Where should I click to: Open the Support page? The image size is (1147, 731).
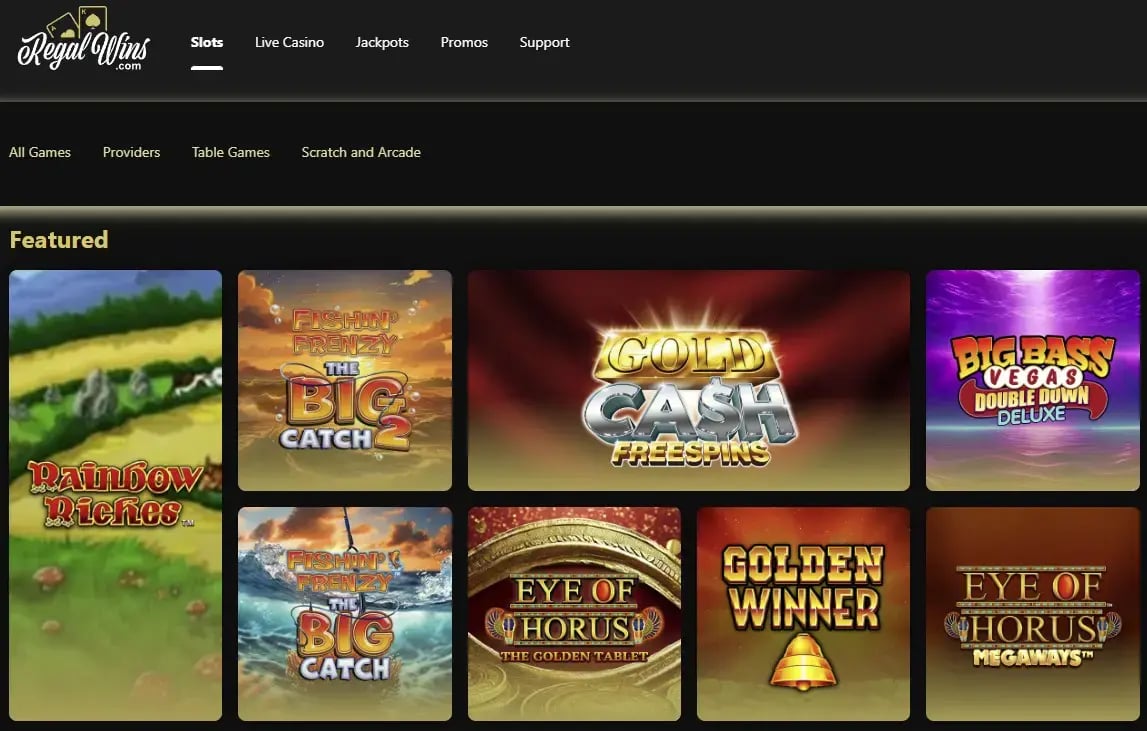(544, 42)
